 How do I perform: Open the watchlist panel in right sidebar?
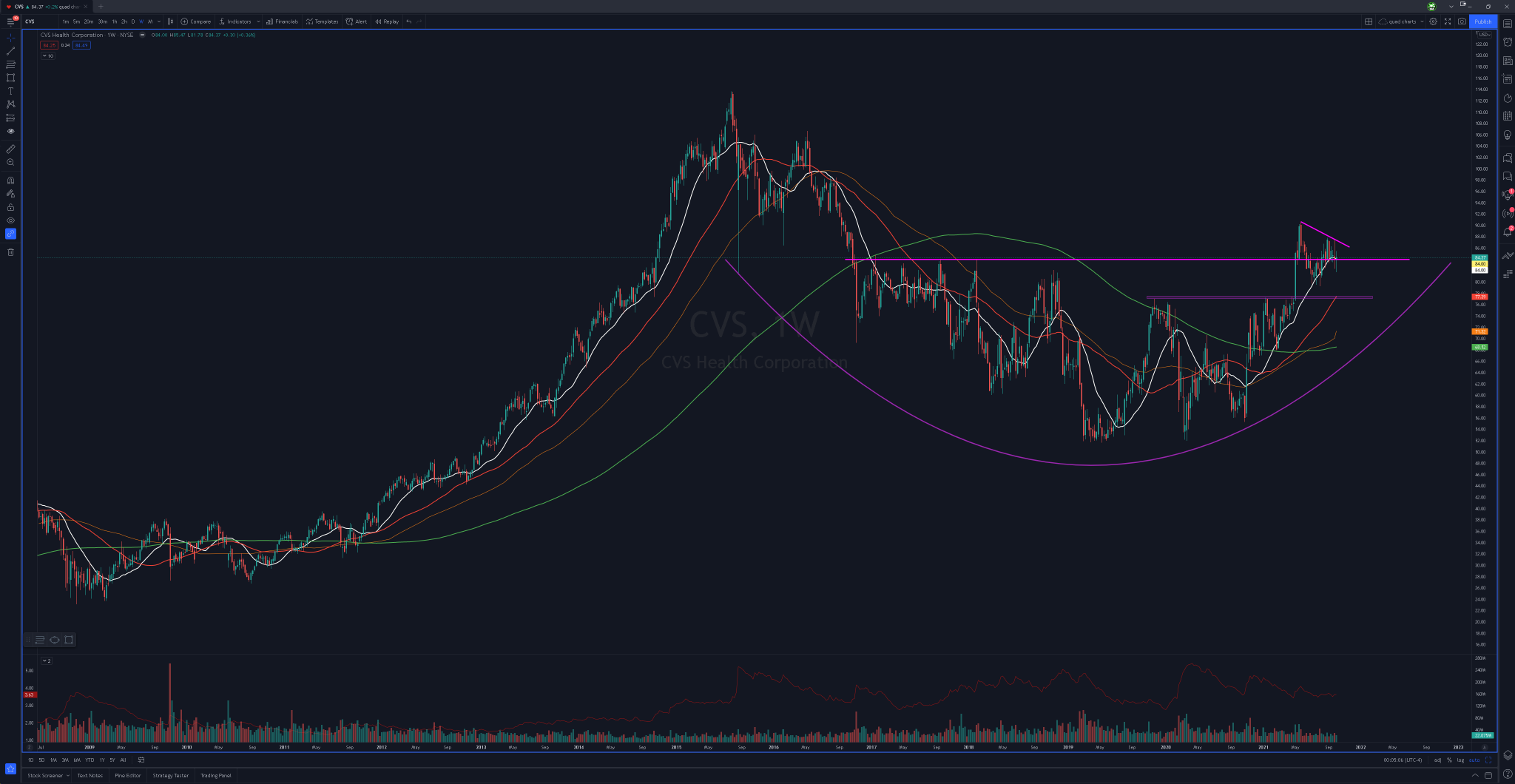point(1508,24)
